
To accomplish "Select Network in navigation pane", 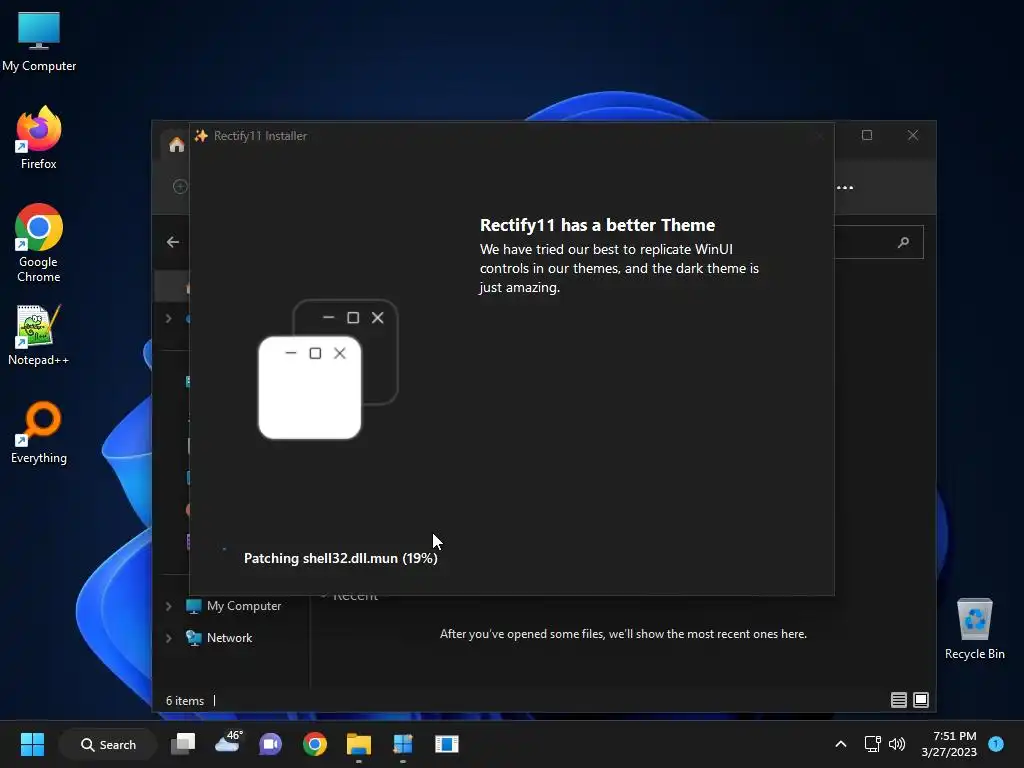I will pyautogui.click(x=219, y=638).
